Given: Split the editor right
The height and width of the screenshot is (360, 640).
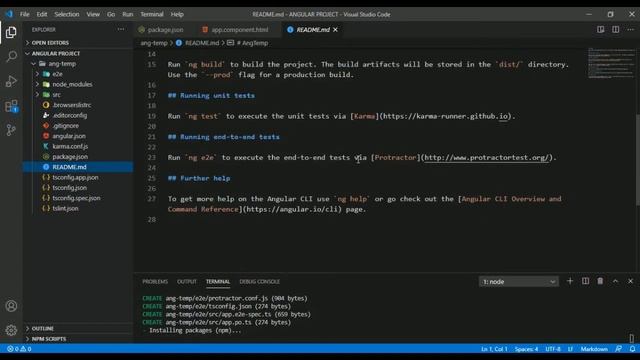Looking at the screenshot, I should [x=616, y=29].
